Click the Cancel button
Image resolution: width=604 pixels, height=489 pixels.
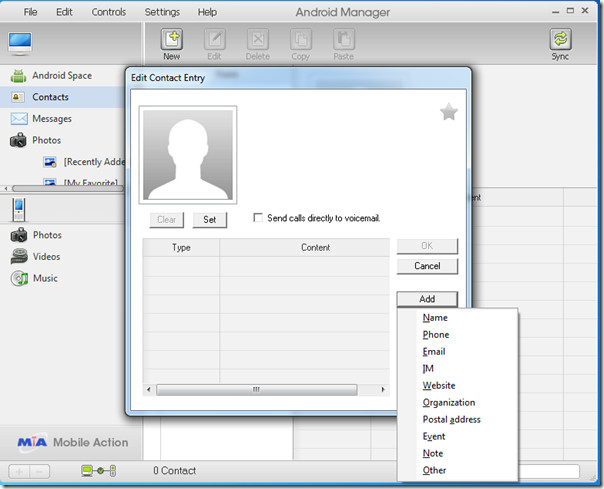[427, 266]
